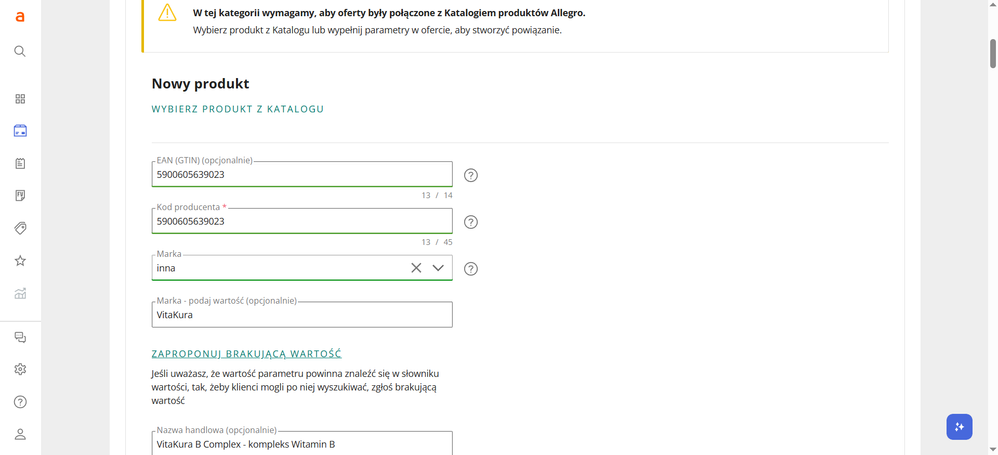Click the Nazwa handlowa input field

pyautogui.click(x=302, y=443)
